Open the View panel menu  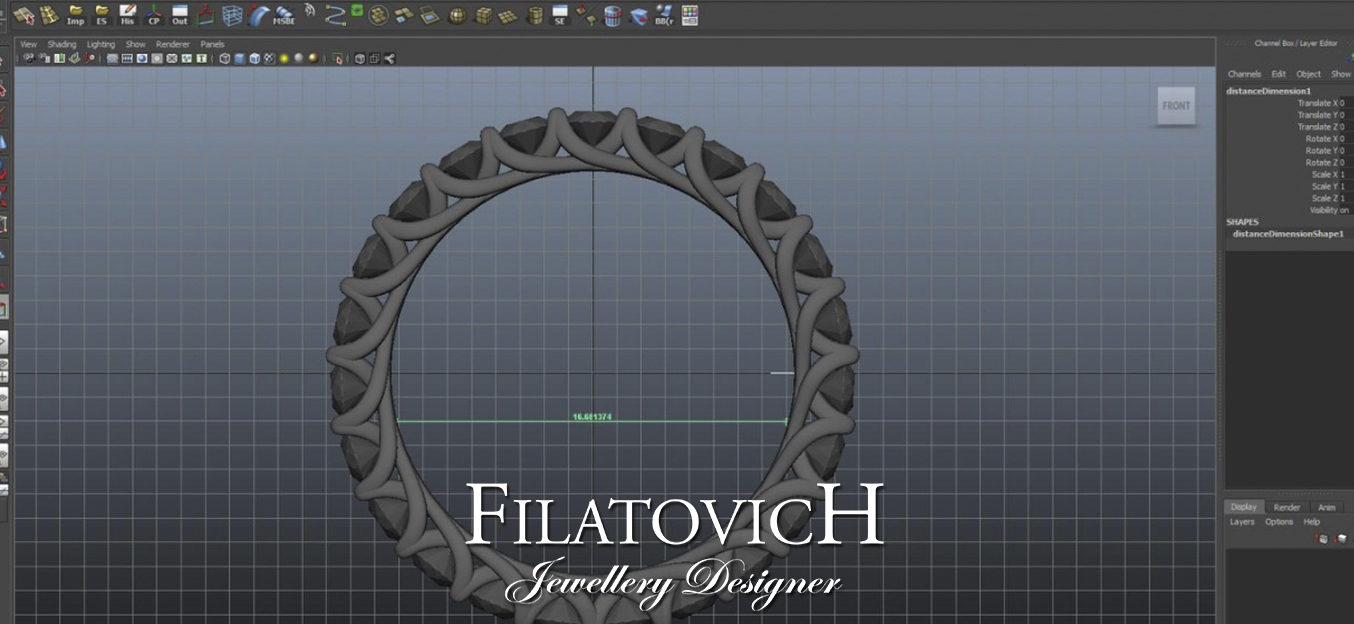28,44
